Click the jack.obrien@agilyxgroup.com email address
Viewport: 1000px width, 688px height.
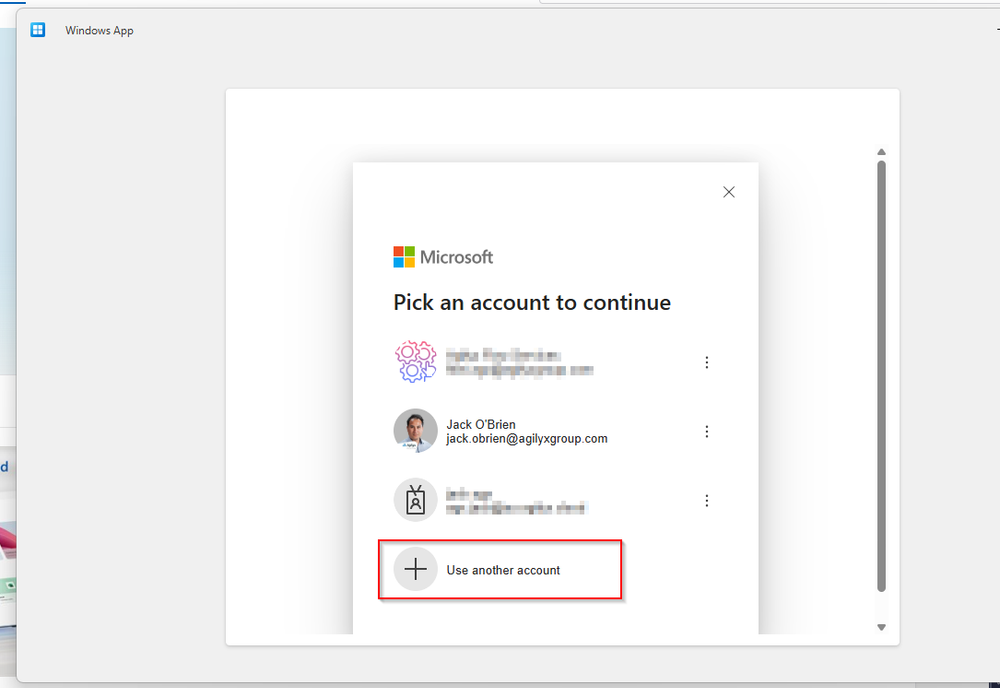click(526, 439)
